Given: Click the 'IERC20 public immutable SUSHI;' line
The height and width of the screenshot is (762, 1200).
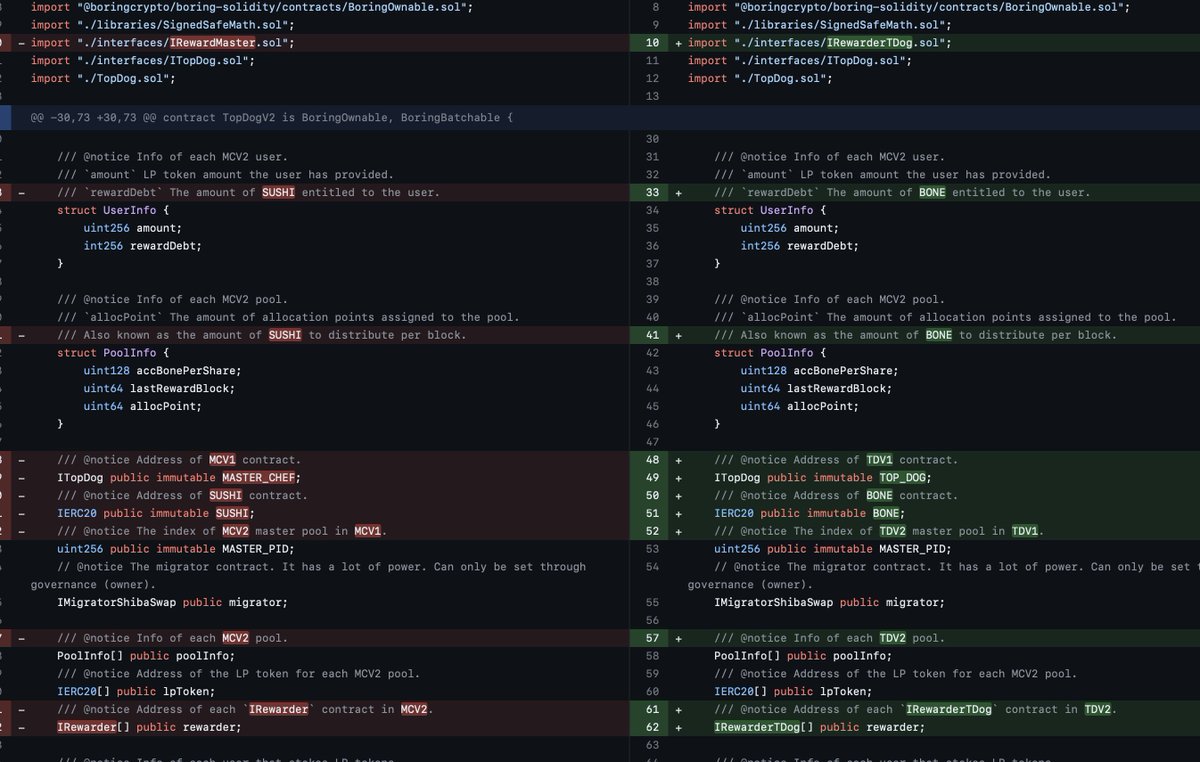Looking at the screenshot, I should click(x=156, y=513).
